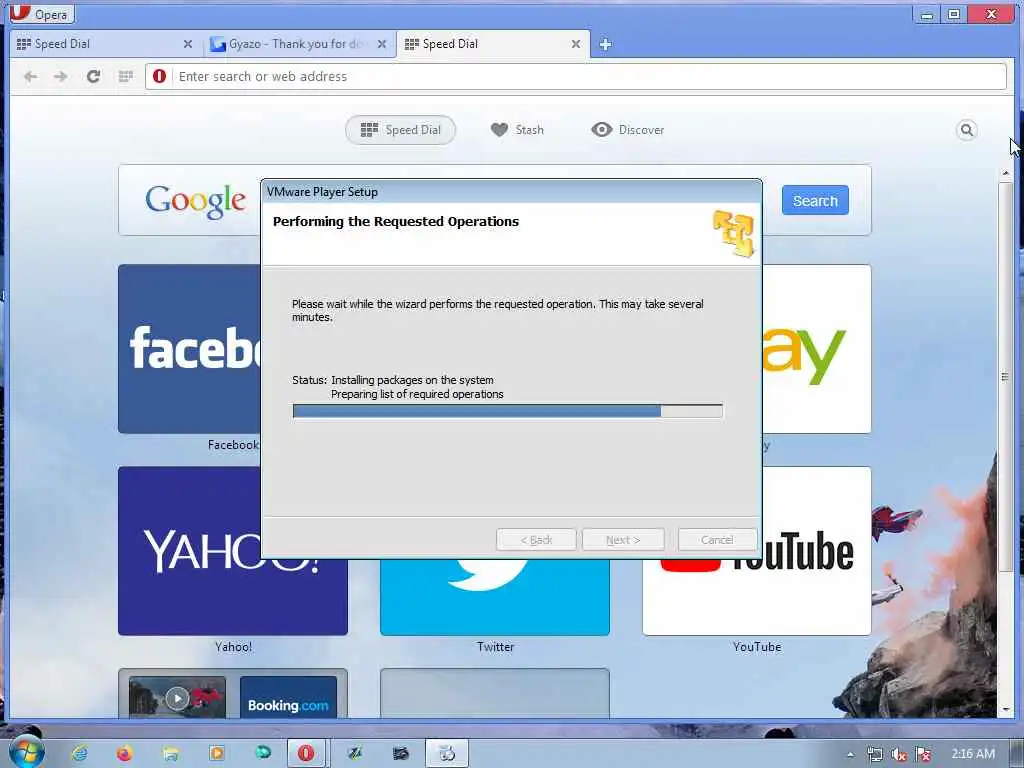Click the page scrollbar down arrow
Screen dimensions: 1024x768
pos(1006,709)
